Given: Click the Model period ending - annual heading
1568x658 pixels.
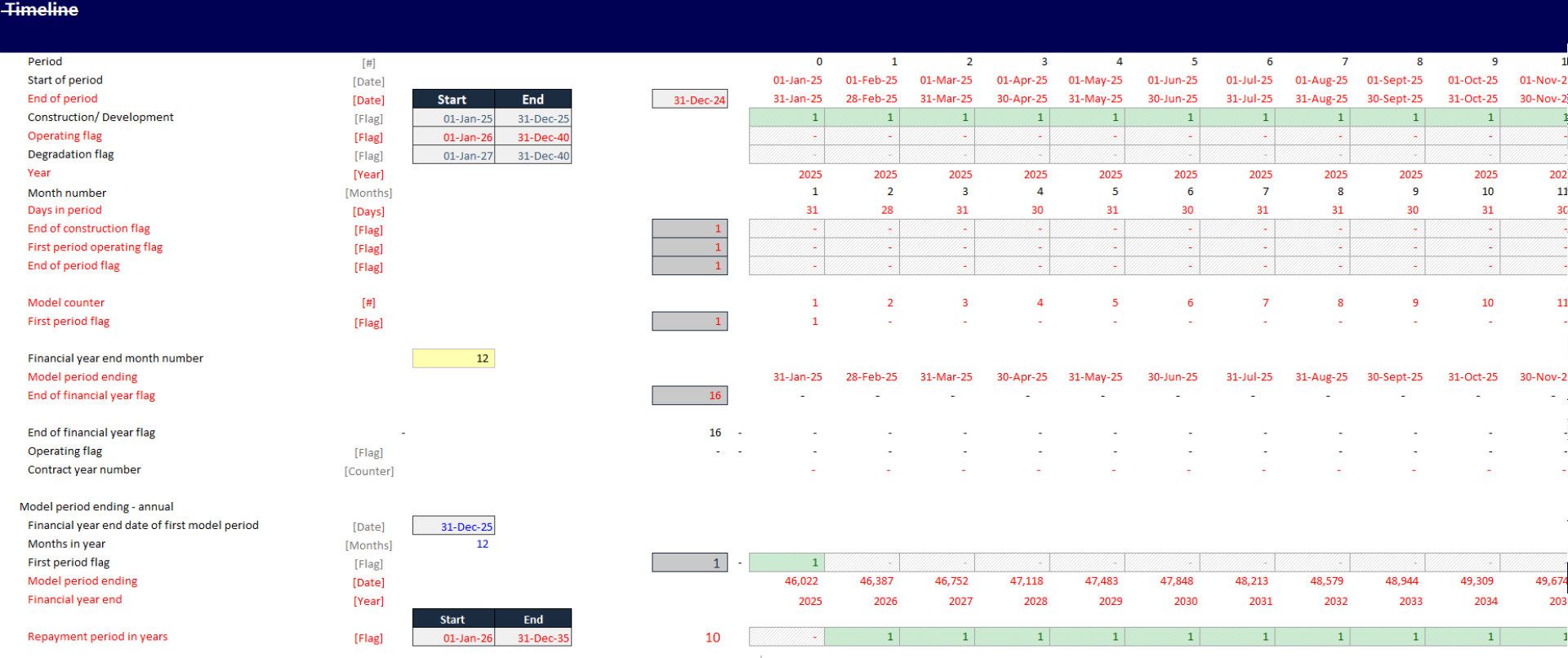Looking at the screenshot, I should [96, 507].
